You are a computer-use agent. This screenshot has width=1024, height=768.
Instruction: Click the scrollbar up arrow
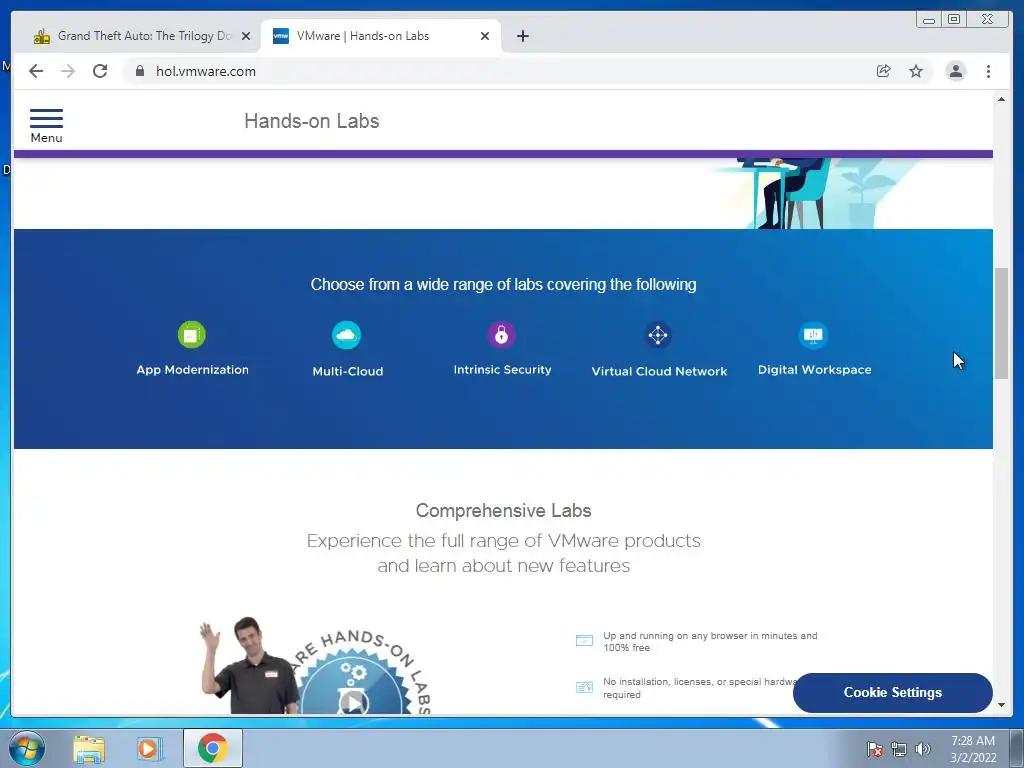click(1001, 99)
